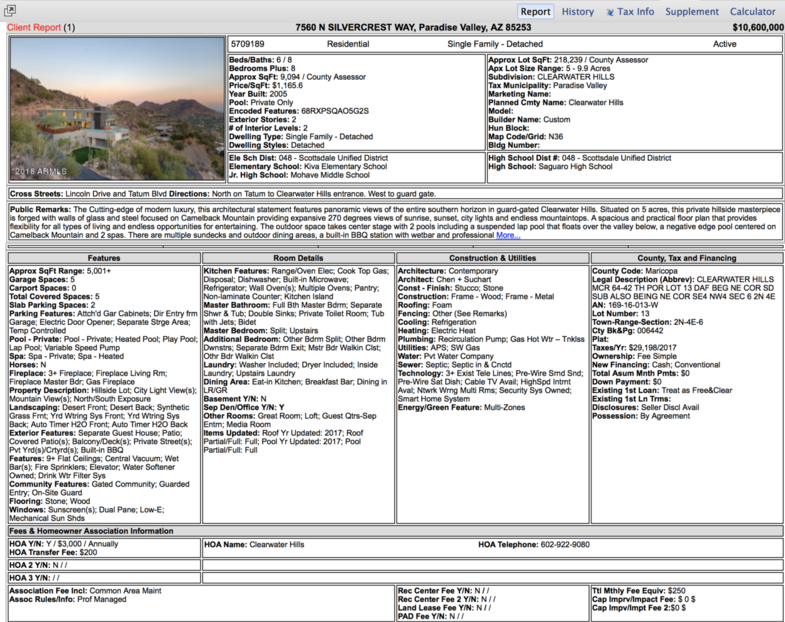Open the property photo thumbnail

(x=117, y=109)
